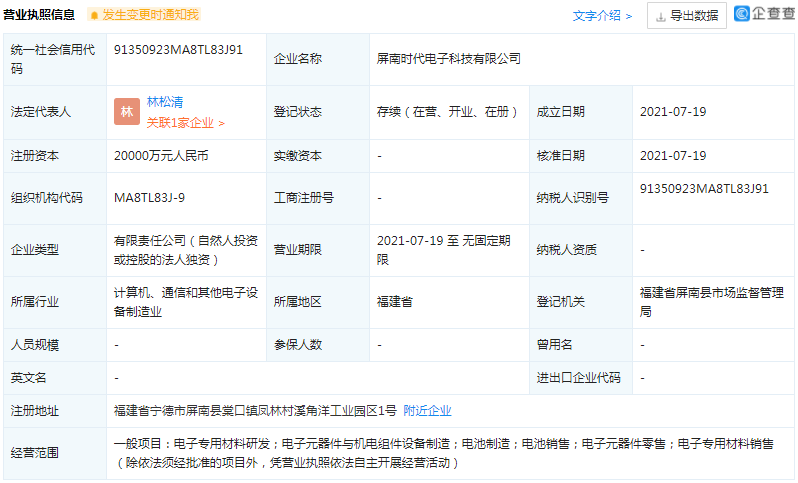This screenshot has height=483, width=798.
Task: Click the registered address text
Action: (x=255, y=410)
